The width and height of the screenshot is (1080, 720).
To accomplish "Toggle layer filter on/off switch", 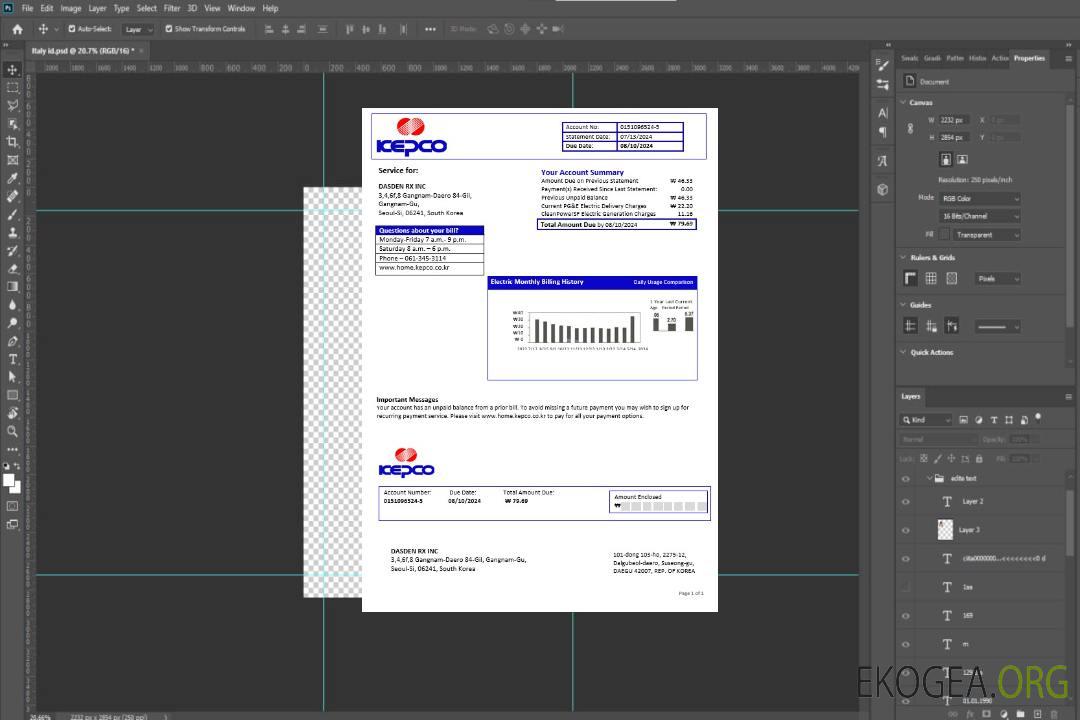I will (1038, 417).
